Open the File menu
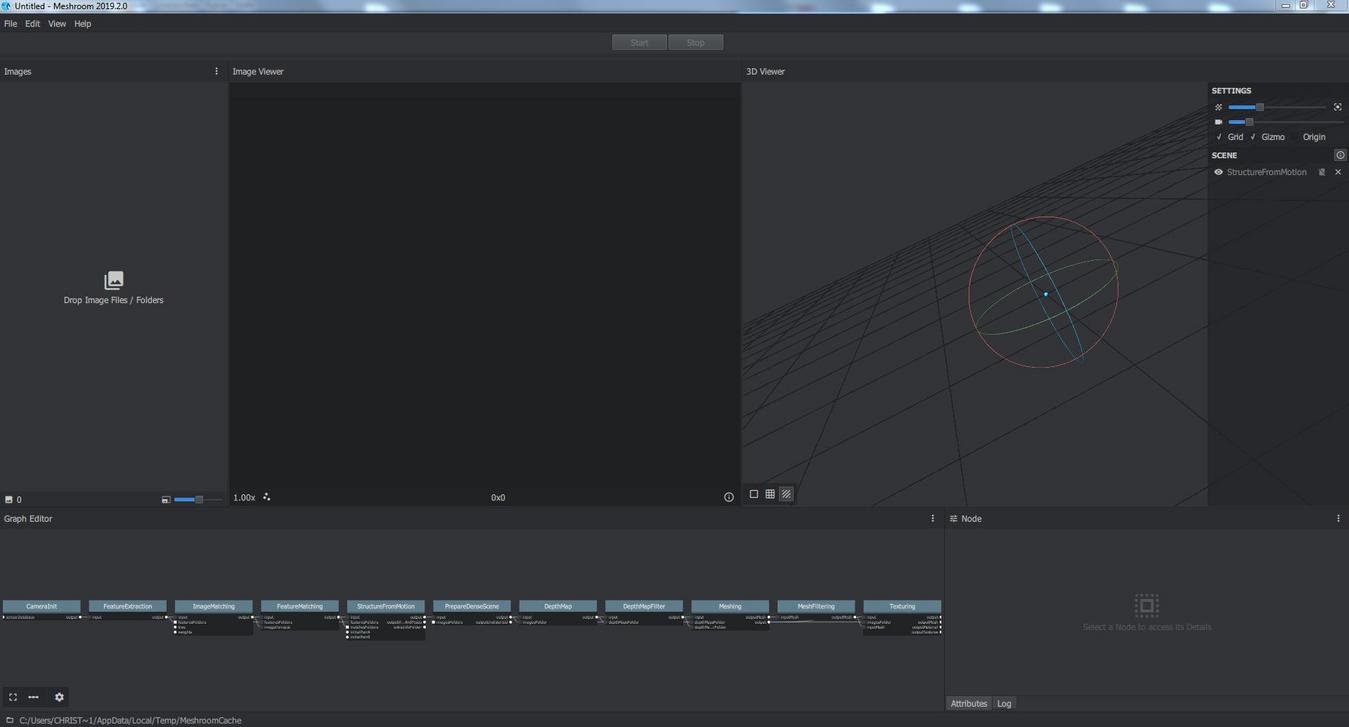This screenshot has width=1349, height=727. (10, 24)
